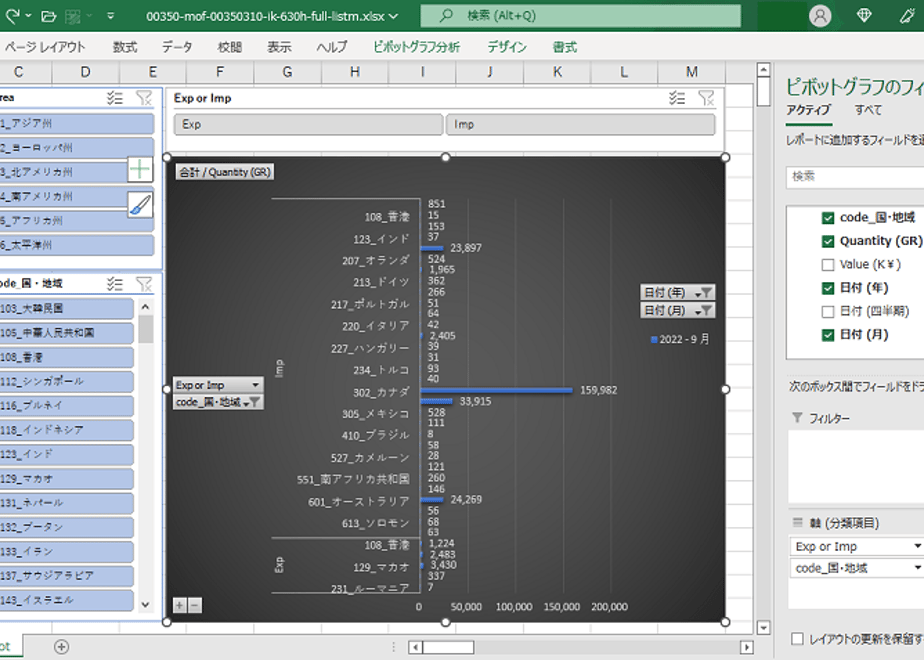Click the 合計 / Quantity (GR) chart field button
Viewport: 924px width, 660px height.
225,172
